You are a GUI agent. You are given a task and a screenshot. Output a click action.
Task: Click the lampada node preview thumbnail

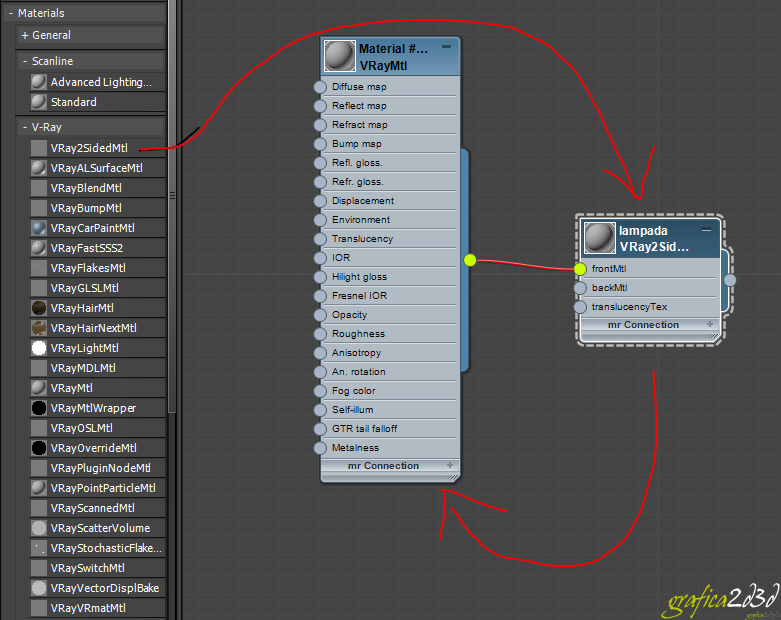(x=600, y=238)
